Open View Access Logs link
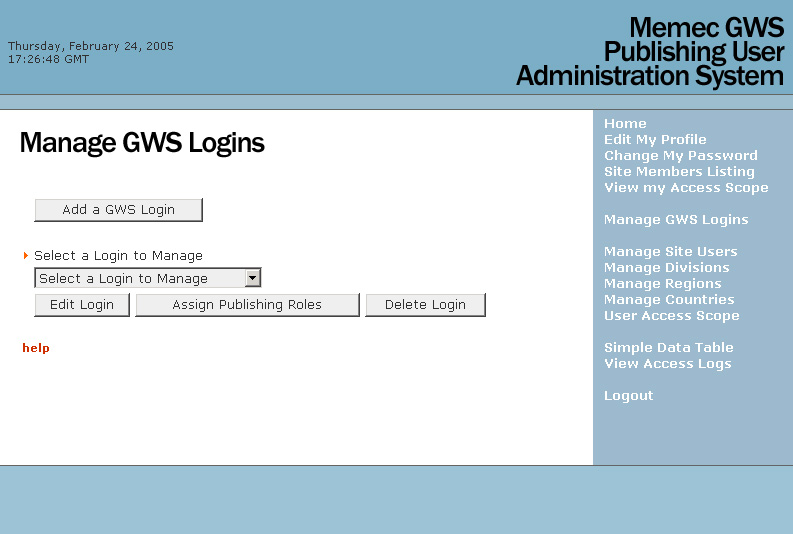The image size is (793, 534). pyautogui.click(x=668, y=364)
